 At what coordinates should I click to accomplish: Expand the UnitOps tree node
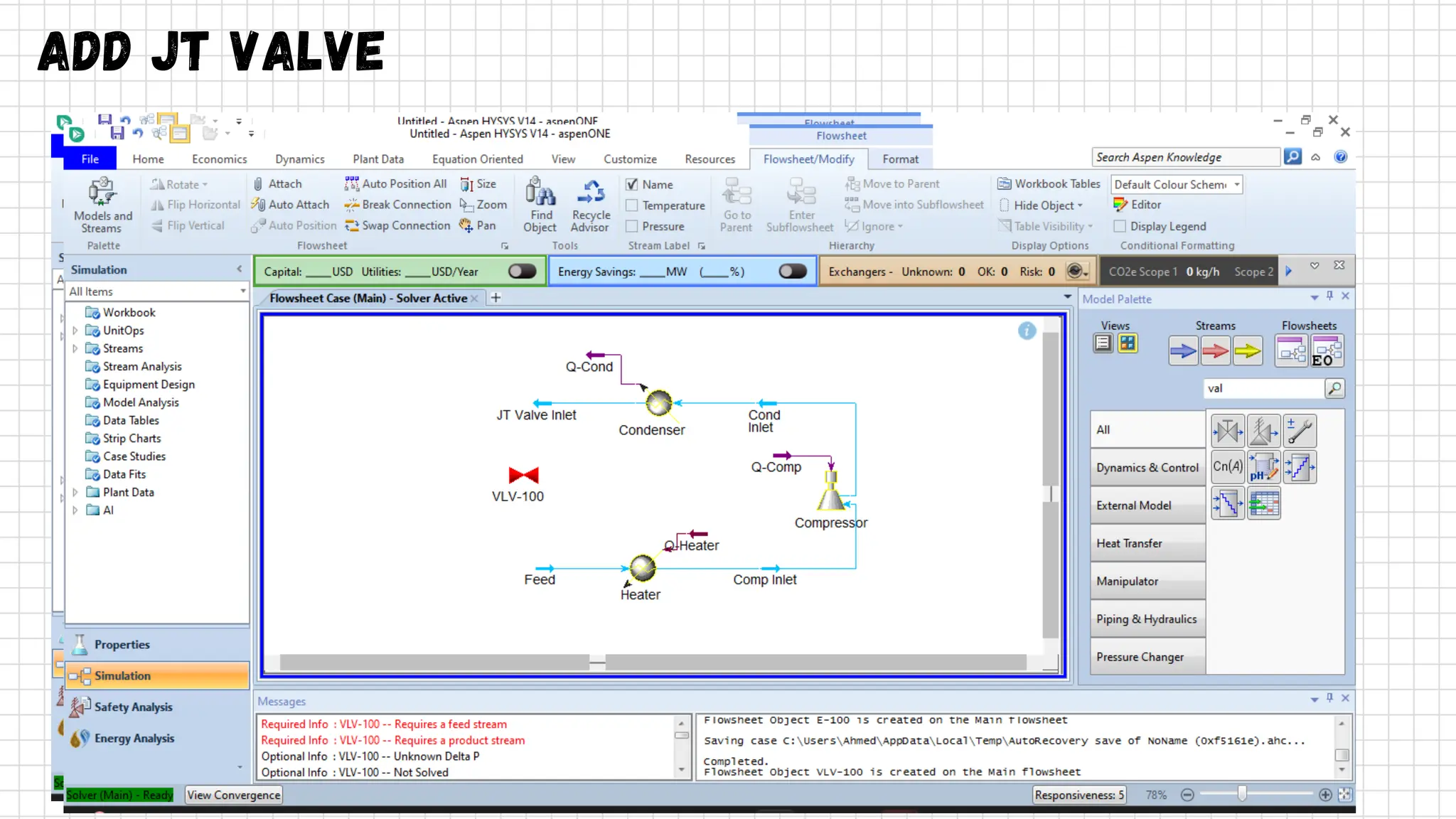(75, 331)
